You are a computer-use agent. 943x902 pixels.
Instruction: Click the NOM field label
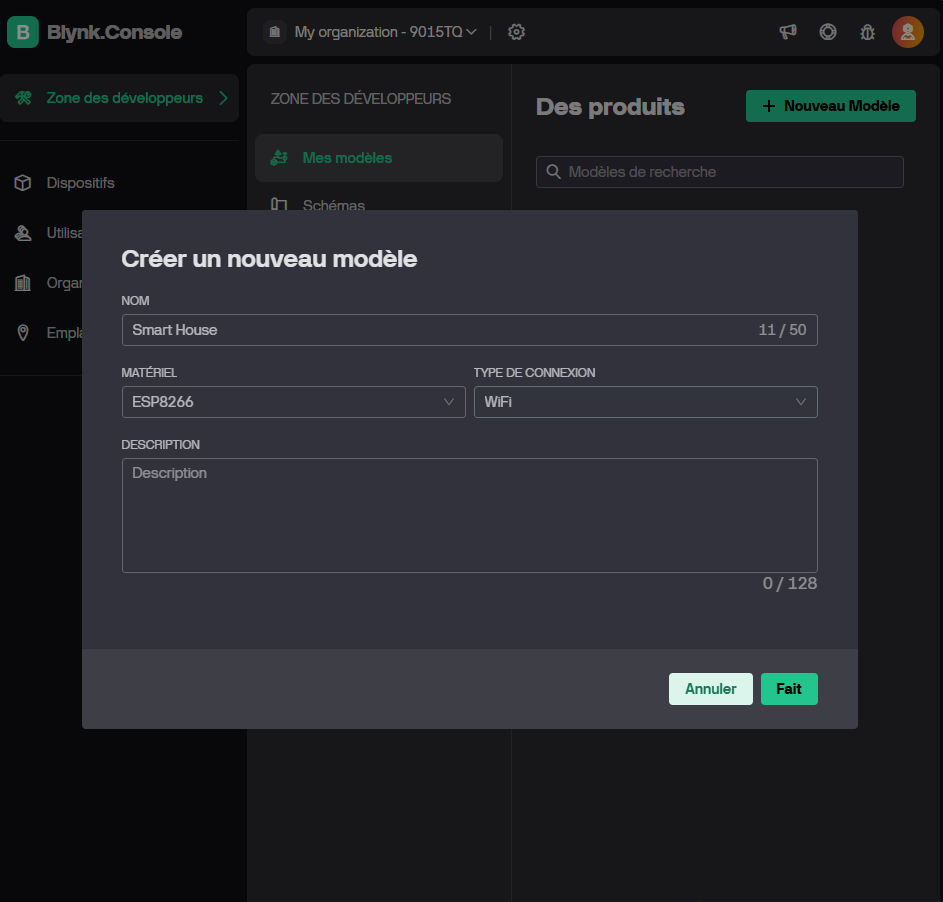coord(135,301)
